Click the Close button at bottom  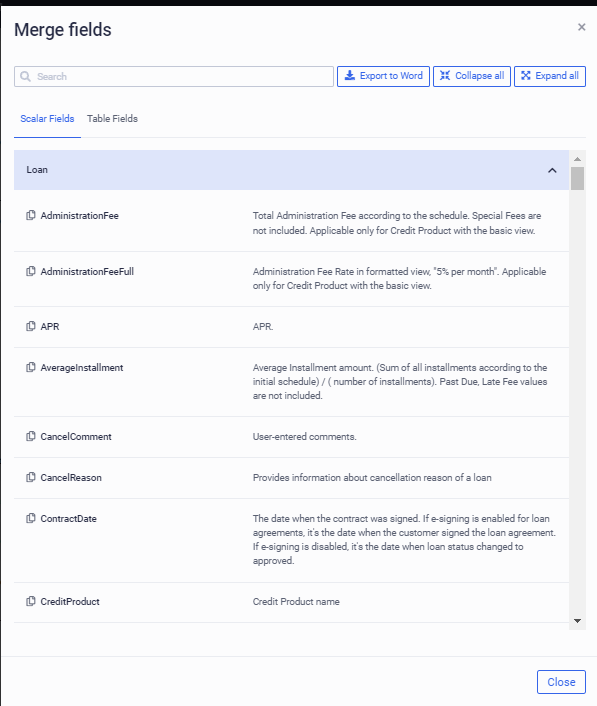tap(561, 682)
